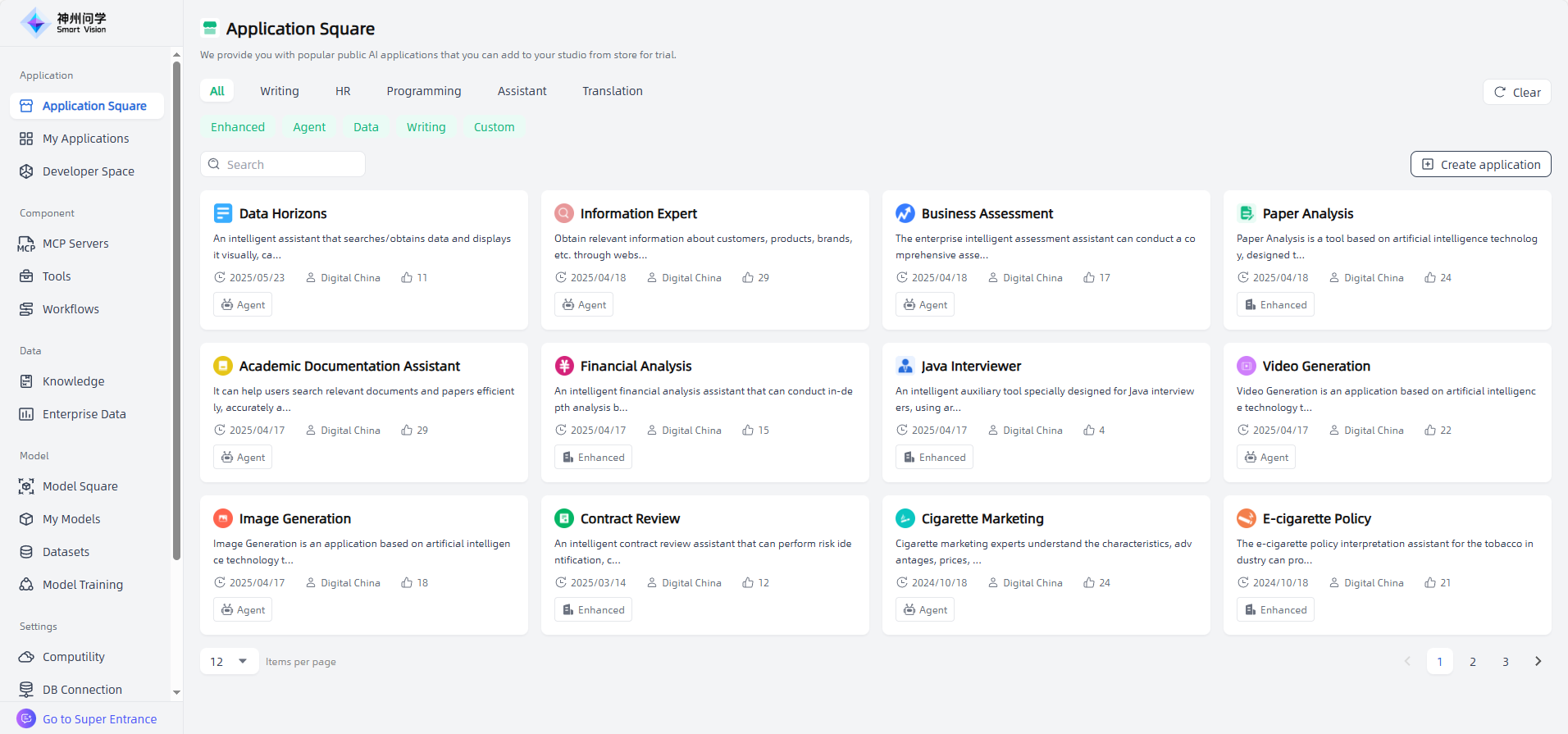Viewport: 1568px width, 734px height.
Task: Toggle the Custom filter tag
Action: [x=494, y=127]
